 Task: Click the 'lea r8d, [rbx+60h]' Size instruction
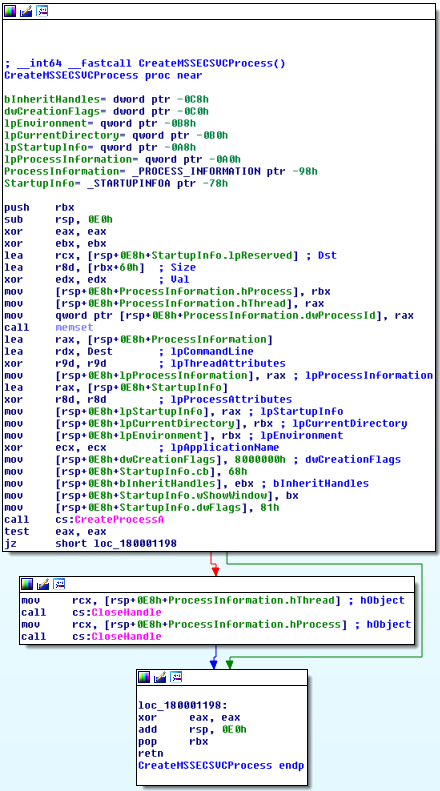[100, 267]
